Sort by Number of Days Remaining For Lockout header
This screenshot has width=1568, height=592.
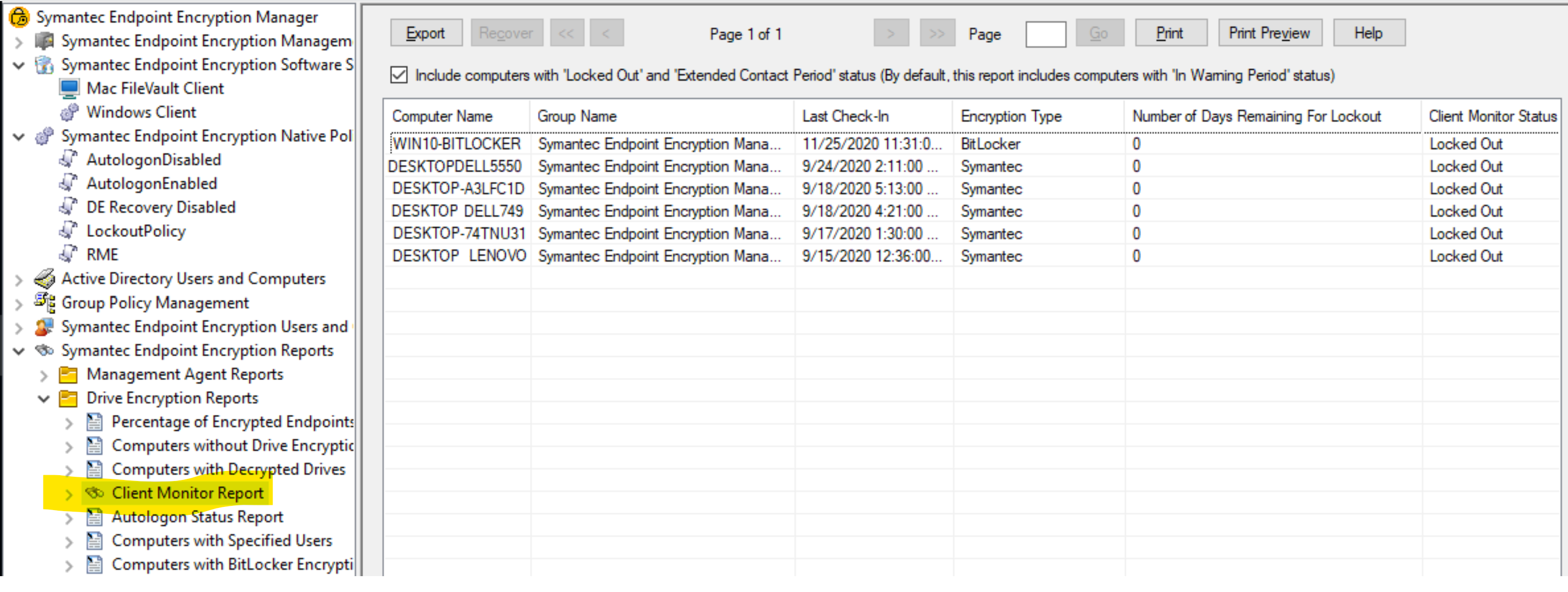tap(1274, 116)
